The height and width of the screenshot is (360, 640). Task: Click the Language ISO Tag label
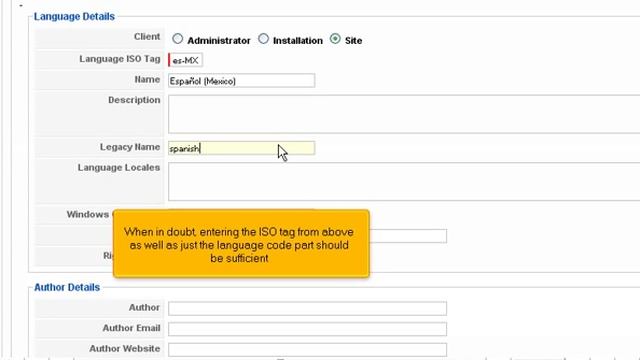pos(120,59)
